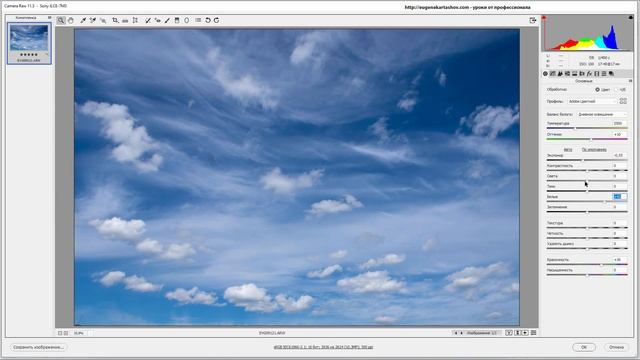Screen dimensions: 640x360
Task: Select the Adjustment Brush tool
Action: click(167, 20)
